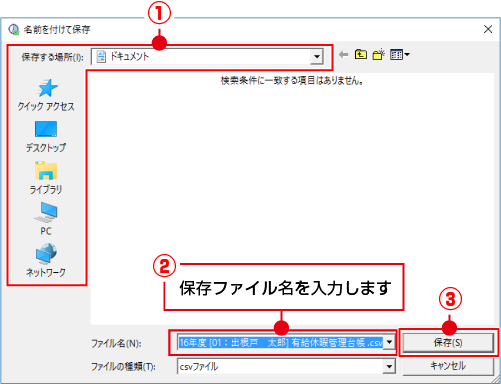This screenshot has width=501, height=384.
Task: Select the Desktop (デスクトップ) shortcut
Action: click(x=46, y=137)
